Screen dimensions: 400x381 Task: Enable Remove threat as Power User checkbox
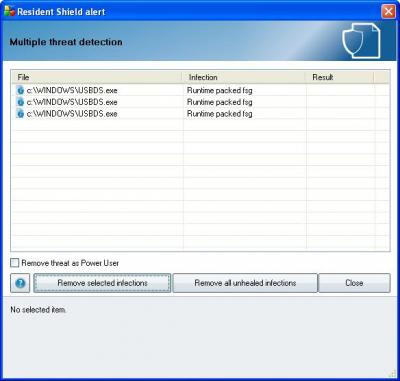tap(15, 263)
